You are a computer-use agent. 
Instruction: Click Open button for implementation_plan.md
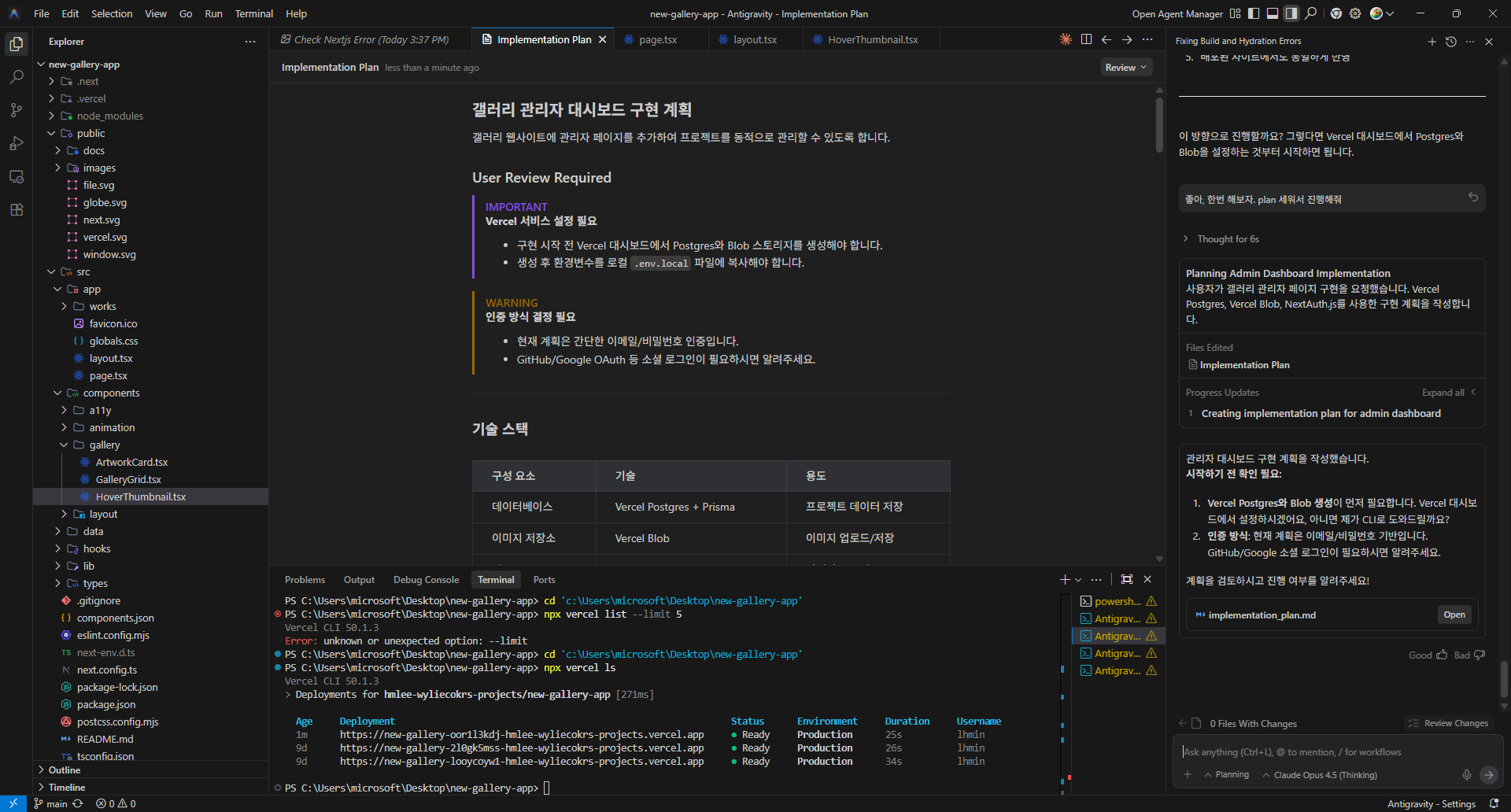[x=1454, y=615]
